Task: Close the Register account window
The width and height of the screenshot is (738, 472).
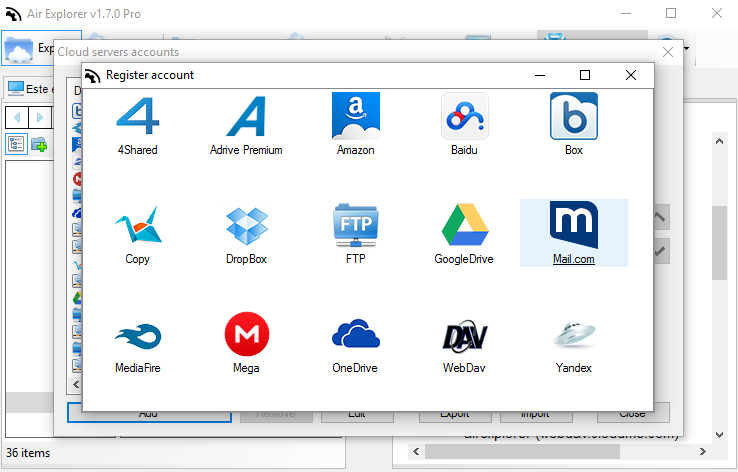Action: point(631,75)
